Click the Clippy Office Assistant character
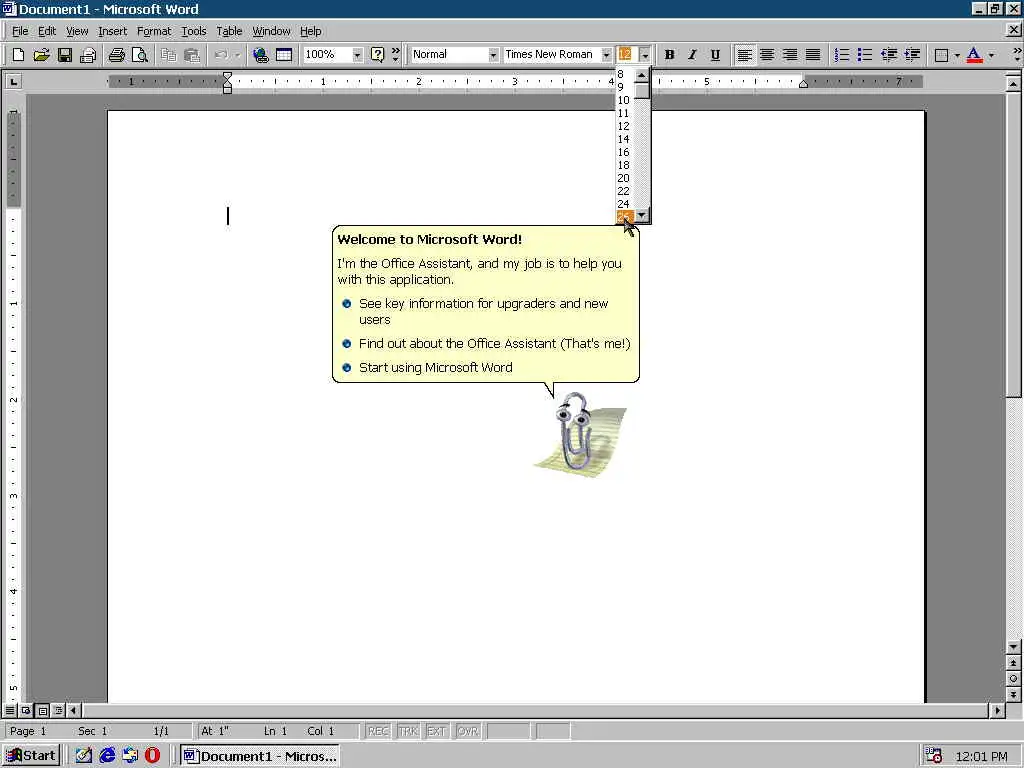 tap(578, 434)
